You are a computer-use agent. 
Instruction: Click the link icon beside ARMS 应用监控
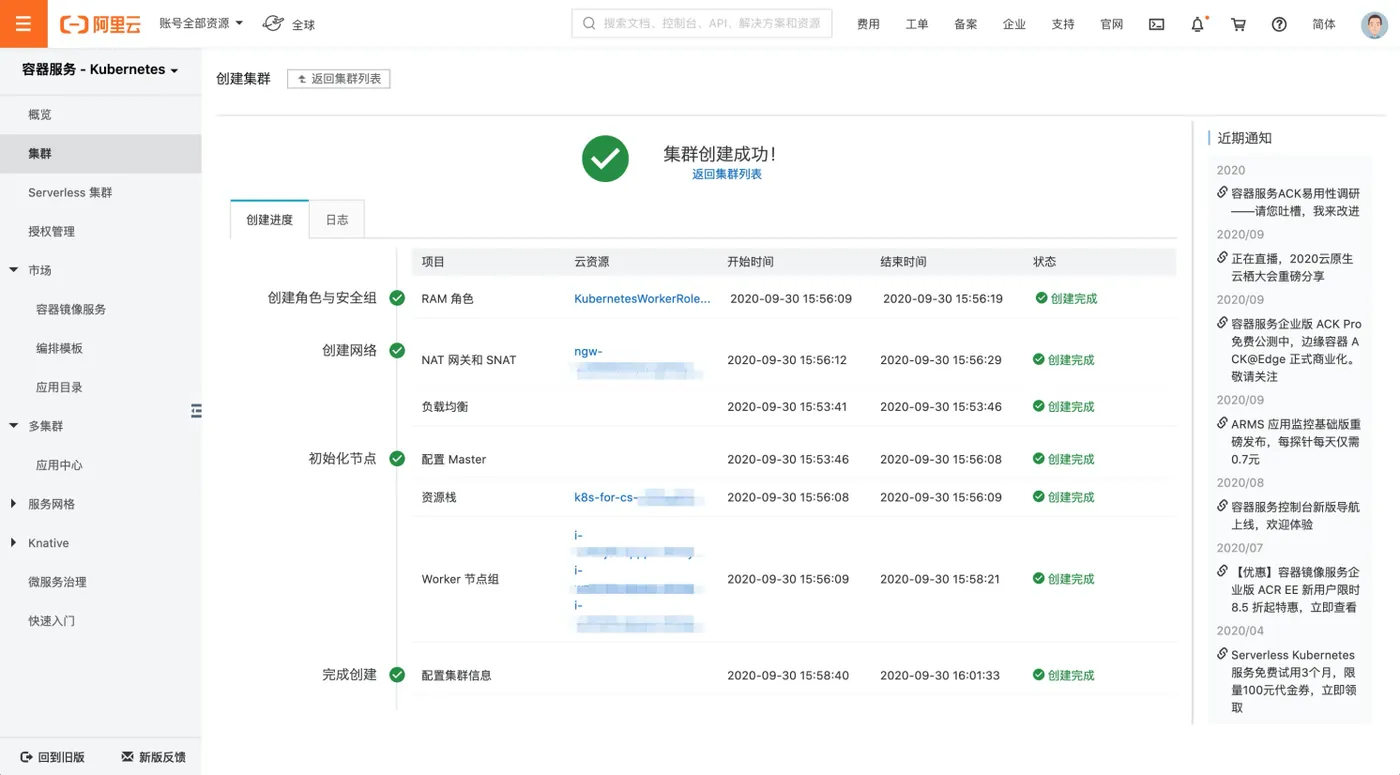click(x=1222, y=423)
